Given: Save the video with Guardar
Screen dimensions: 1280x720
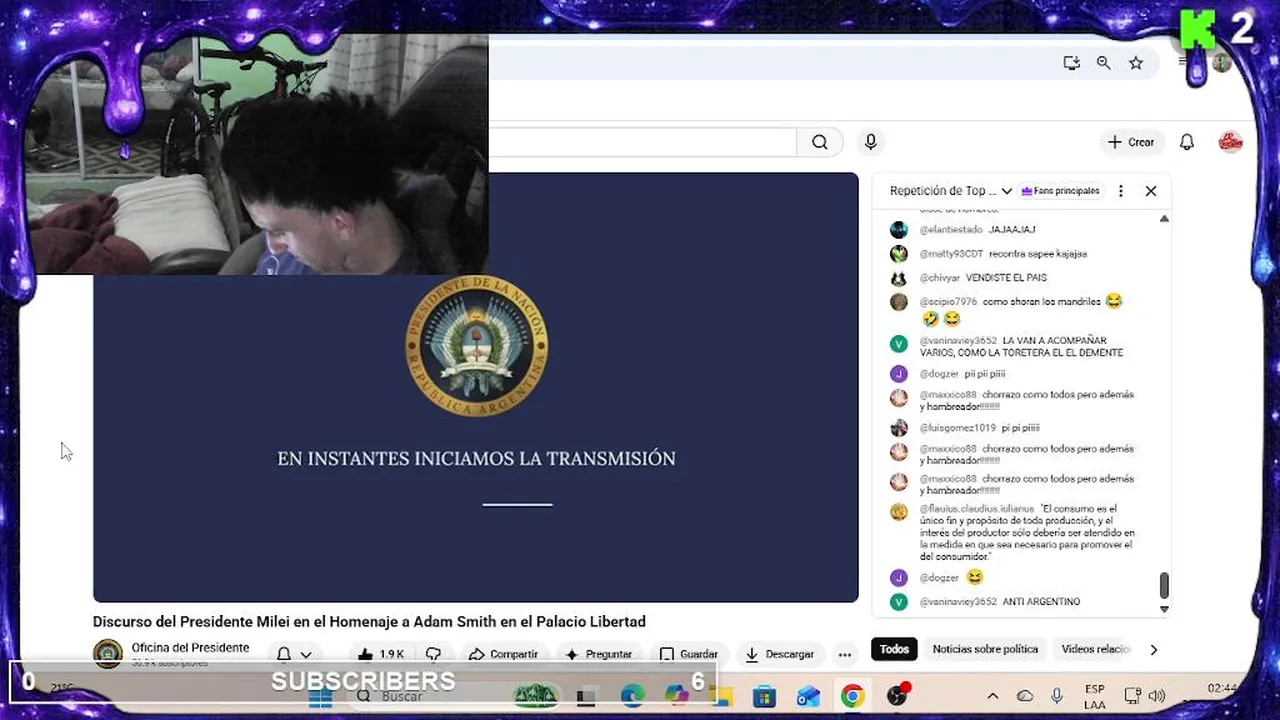Looking at the screenshot, I should pyautogui.click(x=688, y=654).
